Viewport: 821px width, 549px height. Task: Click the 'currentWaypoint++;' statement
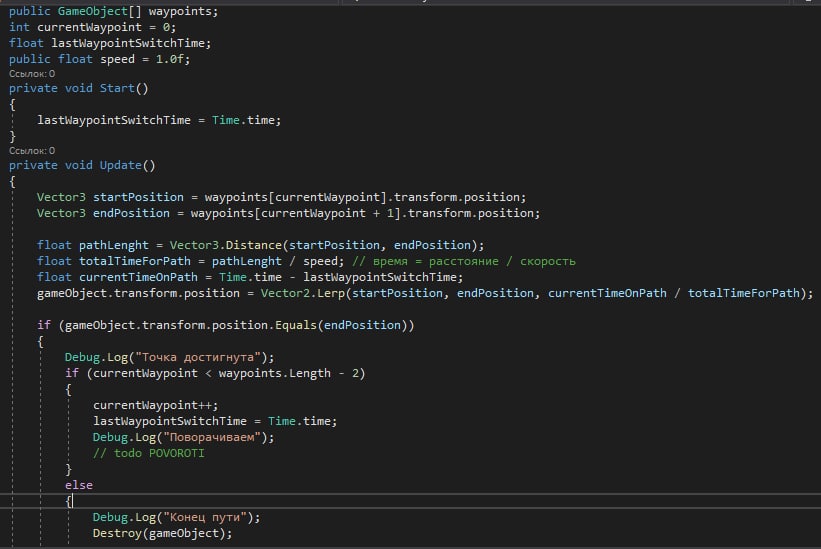(156, 406)
